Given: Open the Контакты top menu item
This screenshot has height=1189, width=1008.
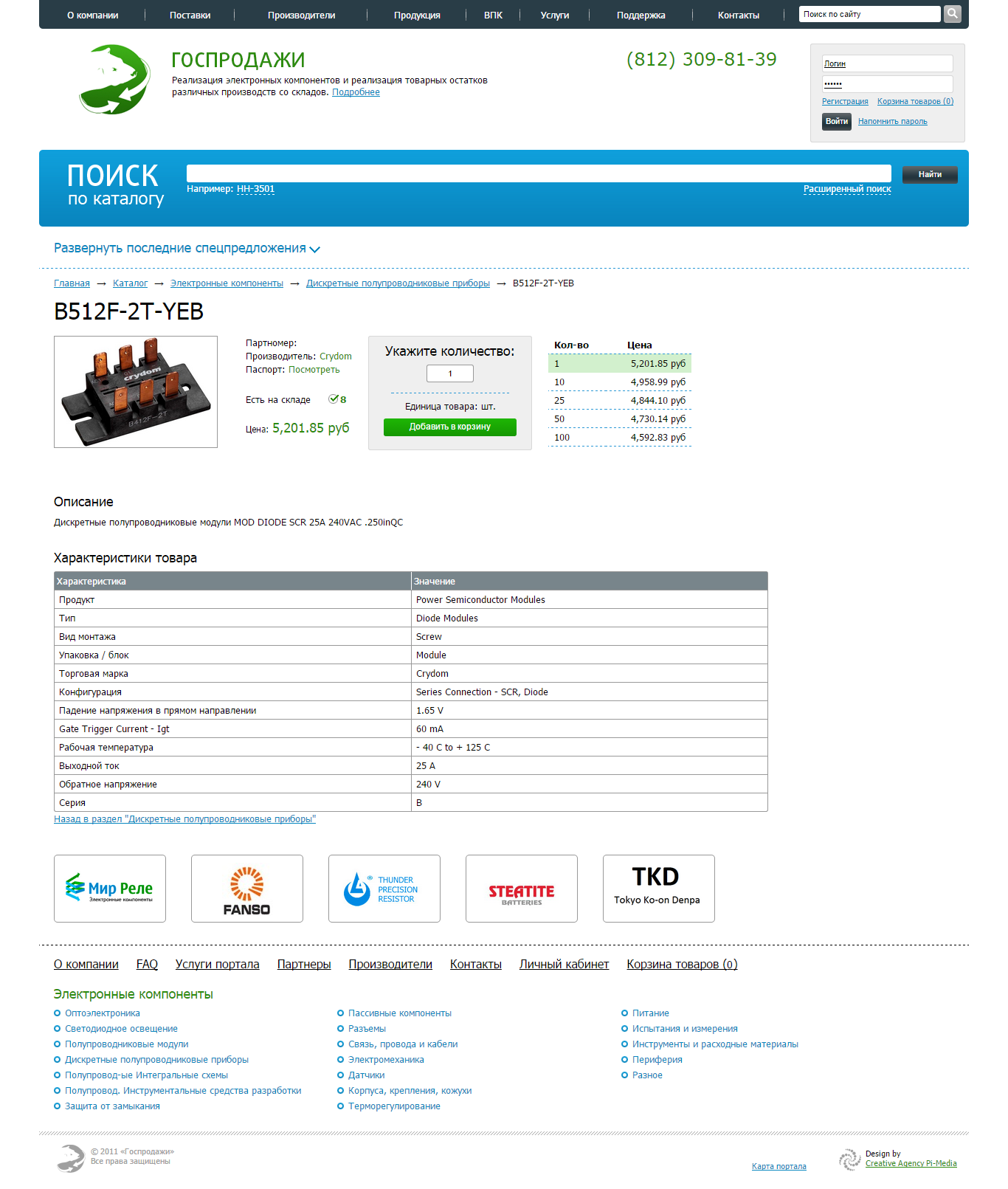Looking at the screenshot, I should coord(739,15).
